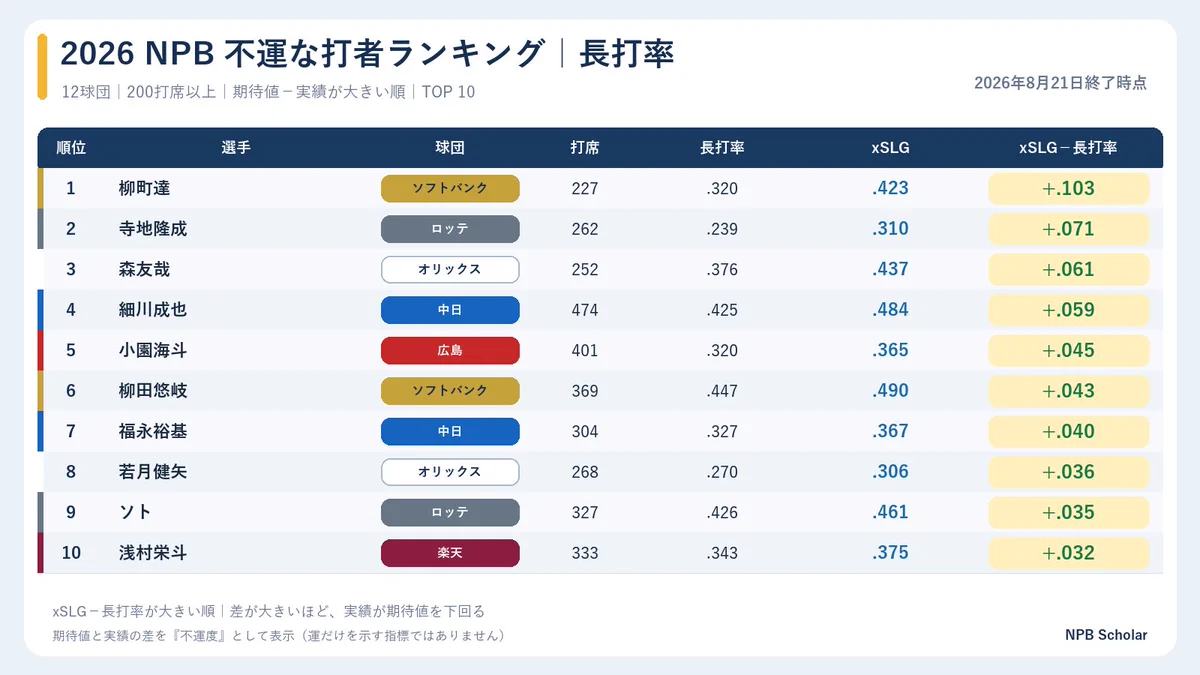This screenshot has height=675, width=1200.
Task: Click the 2026年8月21日終了時点 date label
Action: 1060,83
